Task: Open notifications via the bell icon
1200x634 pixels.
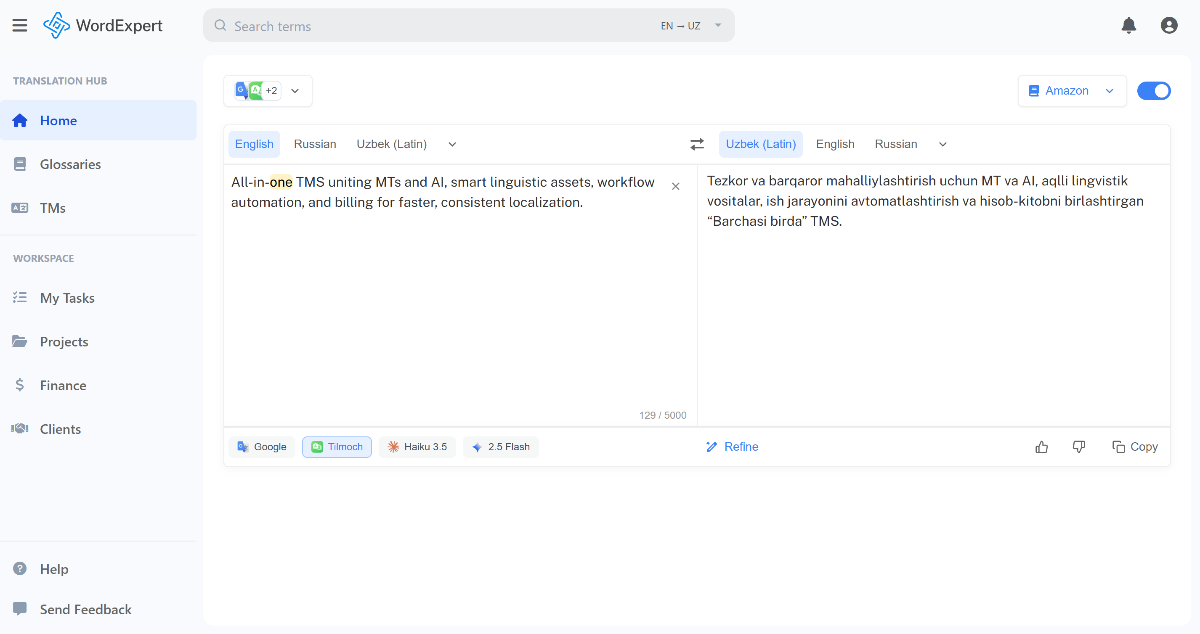Action: [1129, 25]
